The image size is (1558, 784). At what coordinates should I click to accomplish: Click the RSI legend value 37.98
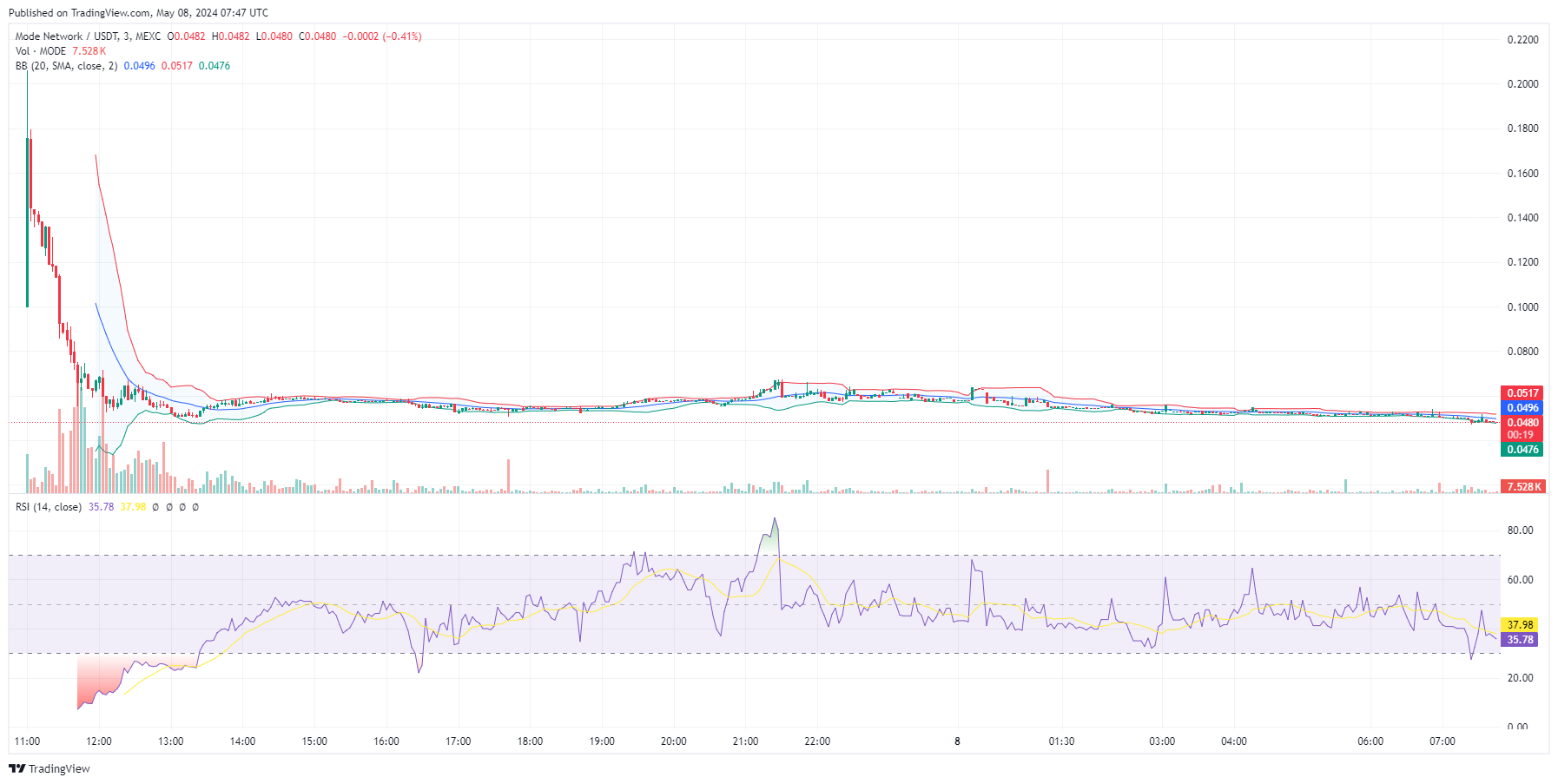click(x=133, y=507)
